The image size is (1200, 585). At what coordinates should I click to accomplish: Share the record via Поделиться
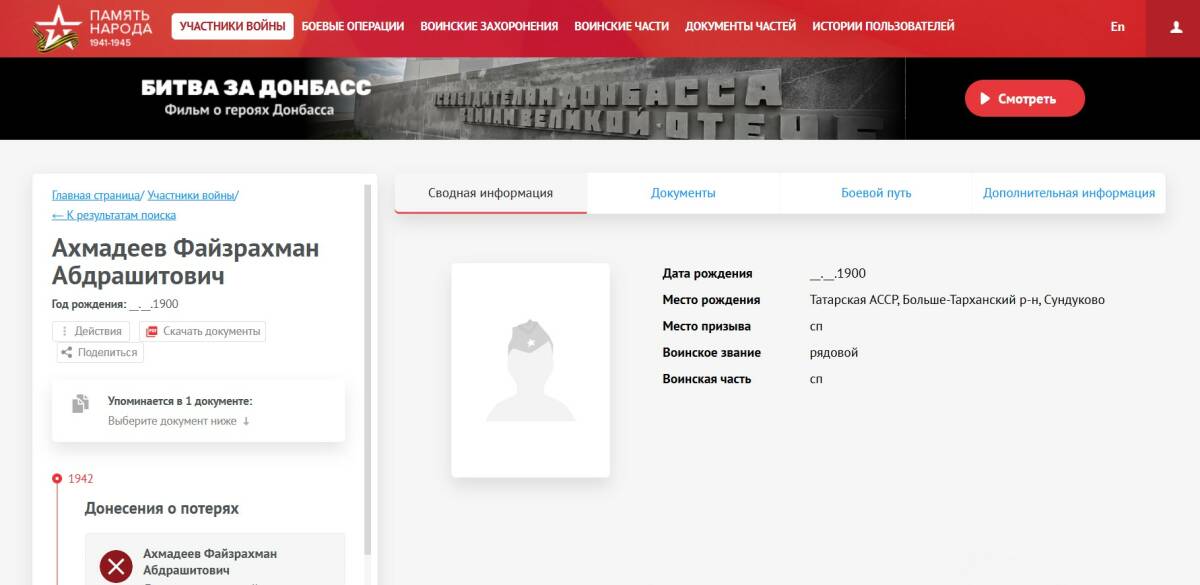[100, 352]
